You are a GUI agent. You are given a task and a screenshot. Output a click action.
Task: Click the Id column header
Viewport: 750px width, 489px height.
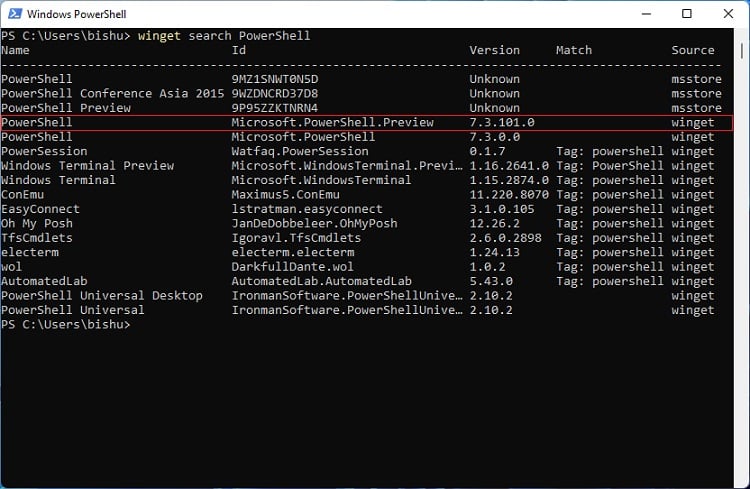pos(239,50)
